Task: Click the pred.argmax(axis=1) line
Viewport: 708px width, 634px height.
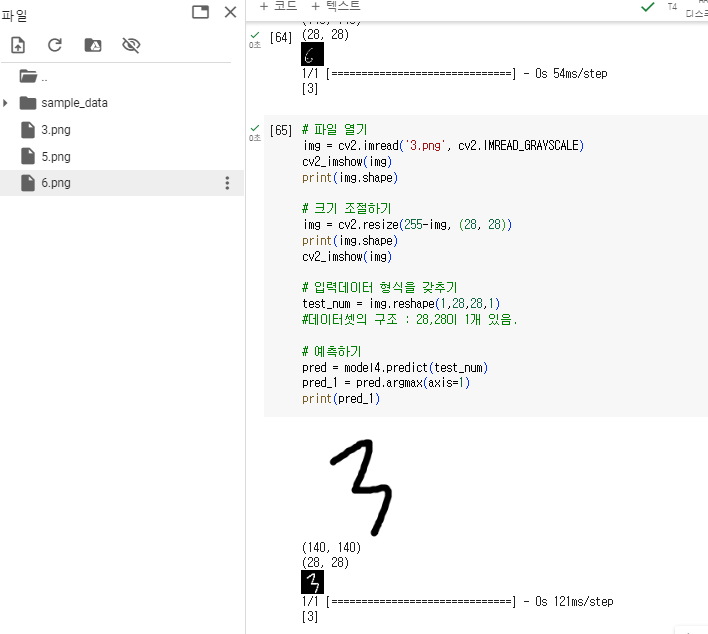Action: (386, 383)
